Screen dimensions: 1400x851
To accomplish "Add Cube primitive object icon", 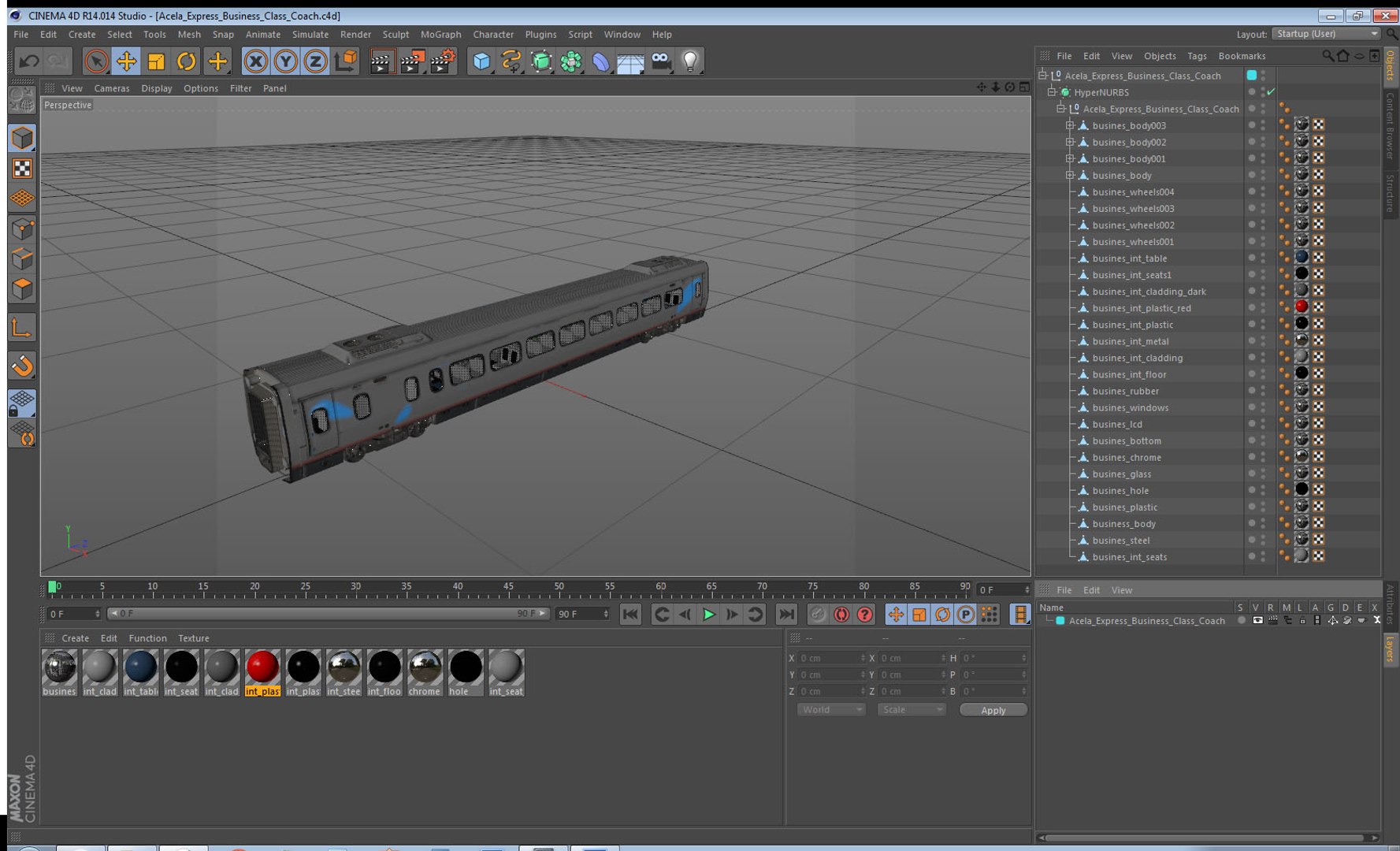I will (481, 61).
